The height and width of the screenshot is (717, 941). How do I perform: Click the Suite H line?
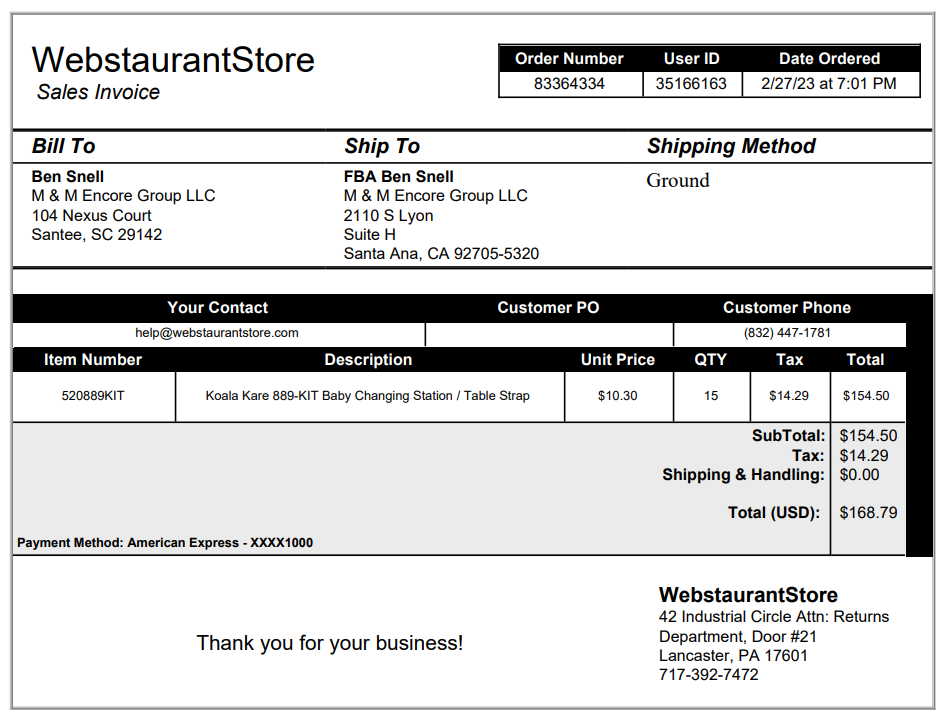click(x=370, y=235)
